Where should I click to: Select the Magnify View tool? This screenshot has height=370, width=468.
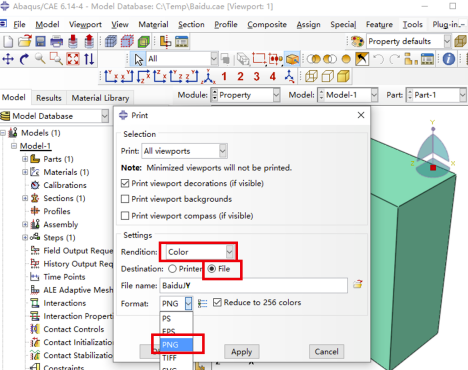(x=40, y=59)
